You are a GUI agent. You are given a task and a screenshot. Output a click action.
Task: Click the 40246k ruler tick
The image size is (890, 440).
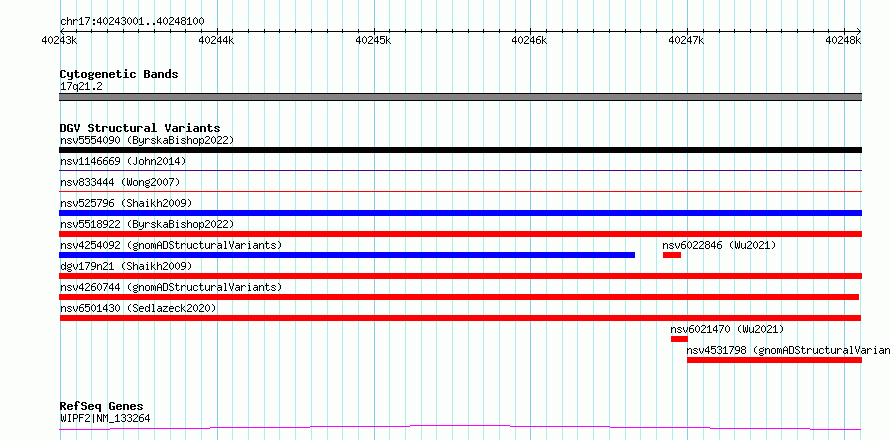pos(530,40)
